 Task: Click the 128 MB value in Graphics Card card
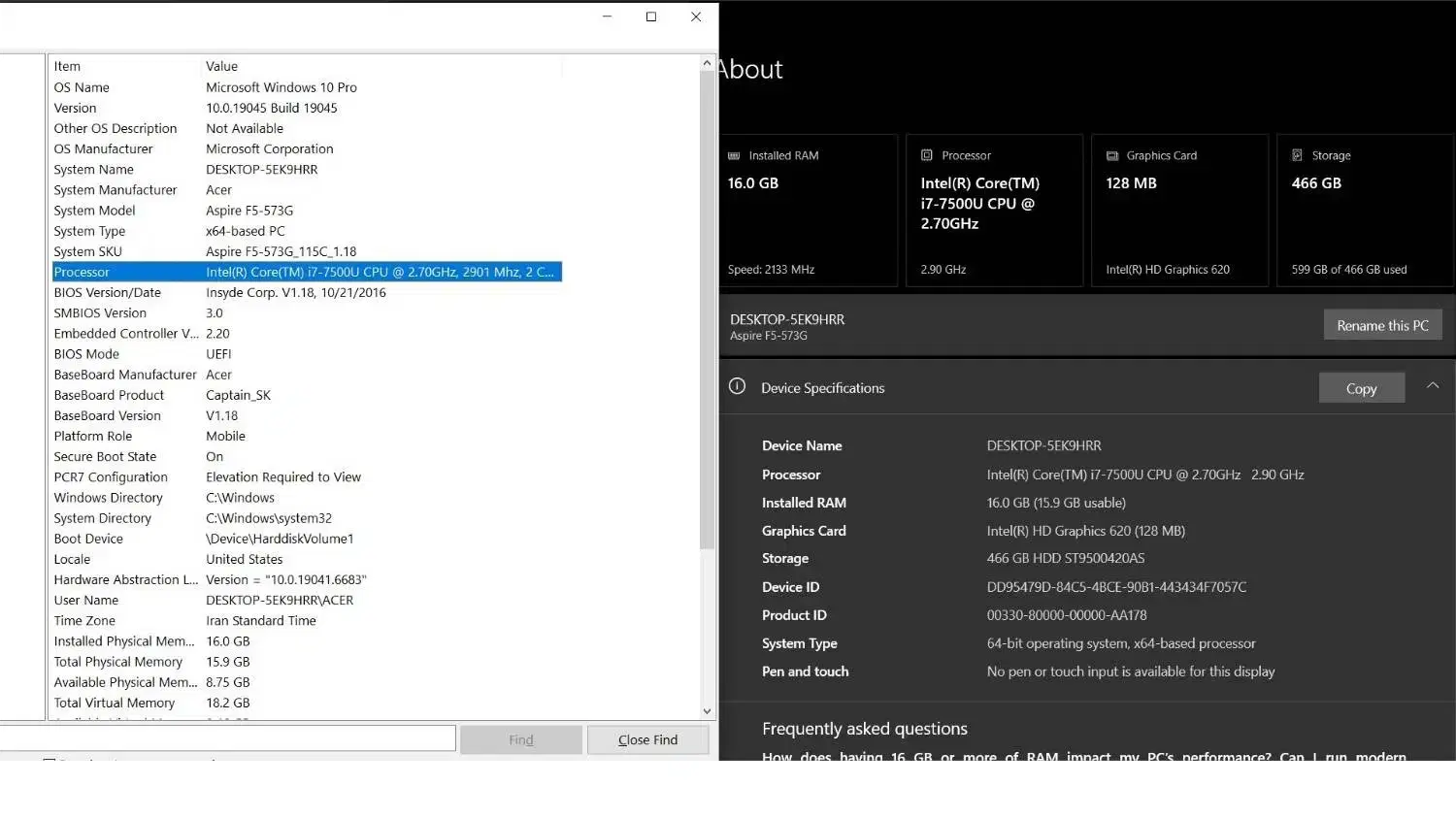pos(1132,183)
